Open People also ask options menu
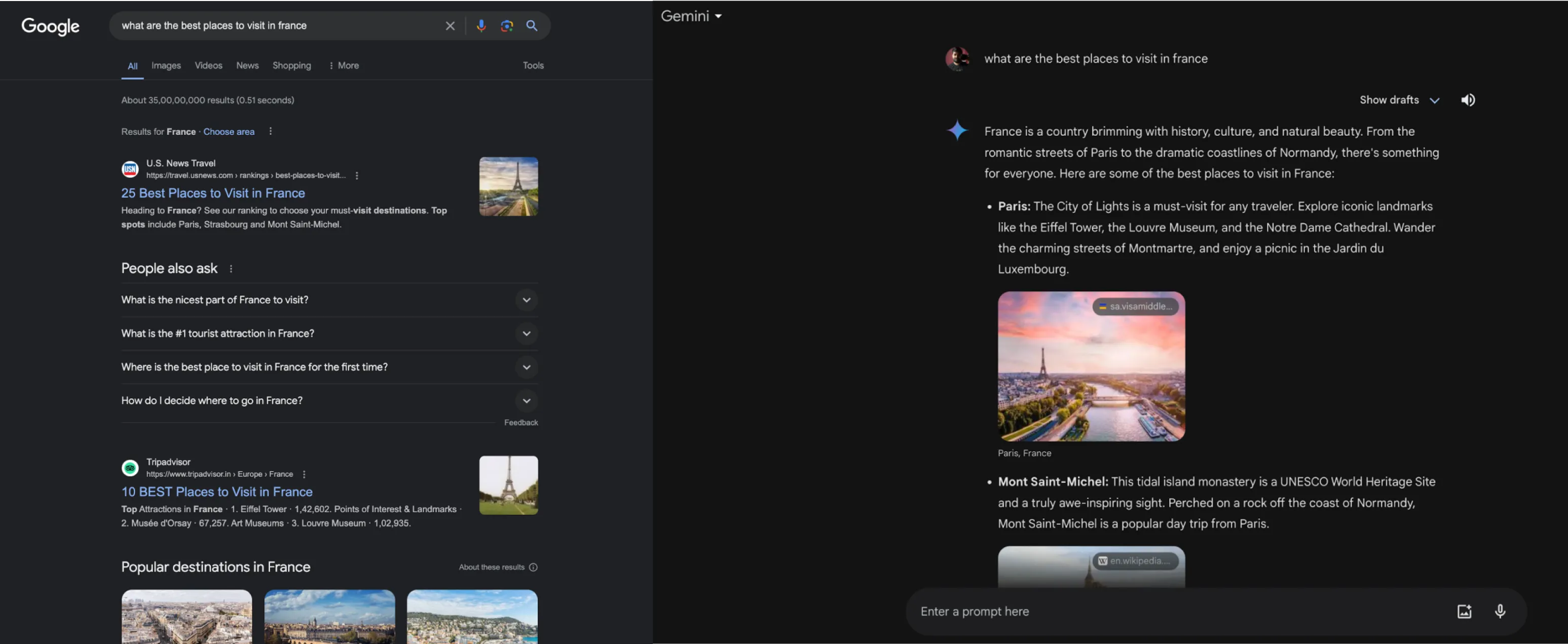Viewport: 1568px width, 644px height. 231,269
